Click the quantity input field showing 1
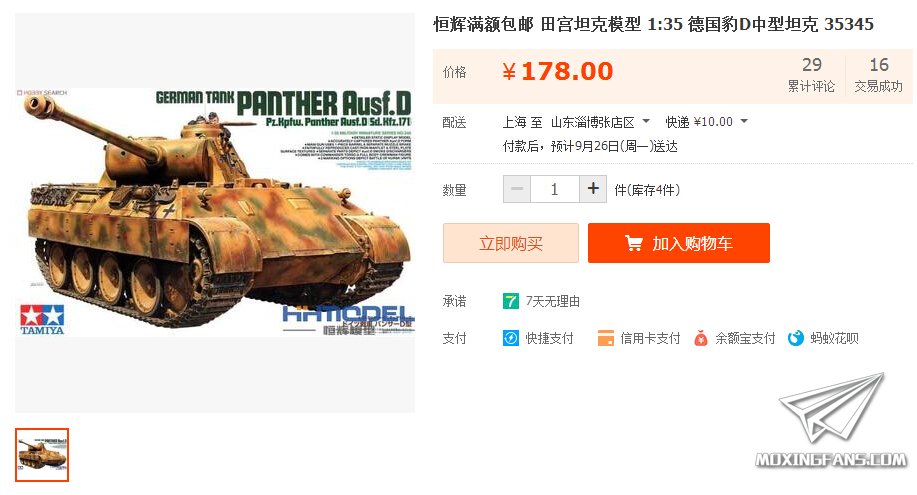Screen dimensions: 917x495 554,189
